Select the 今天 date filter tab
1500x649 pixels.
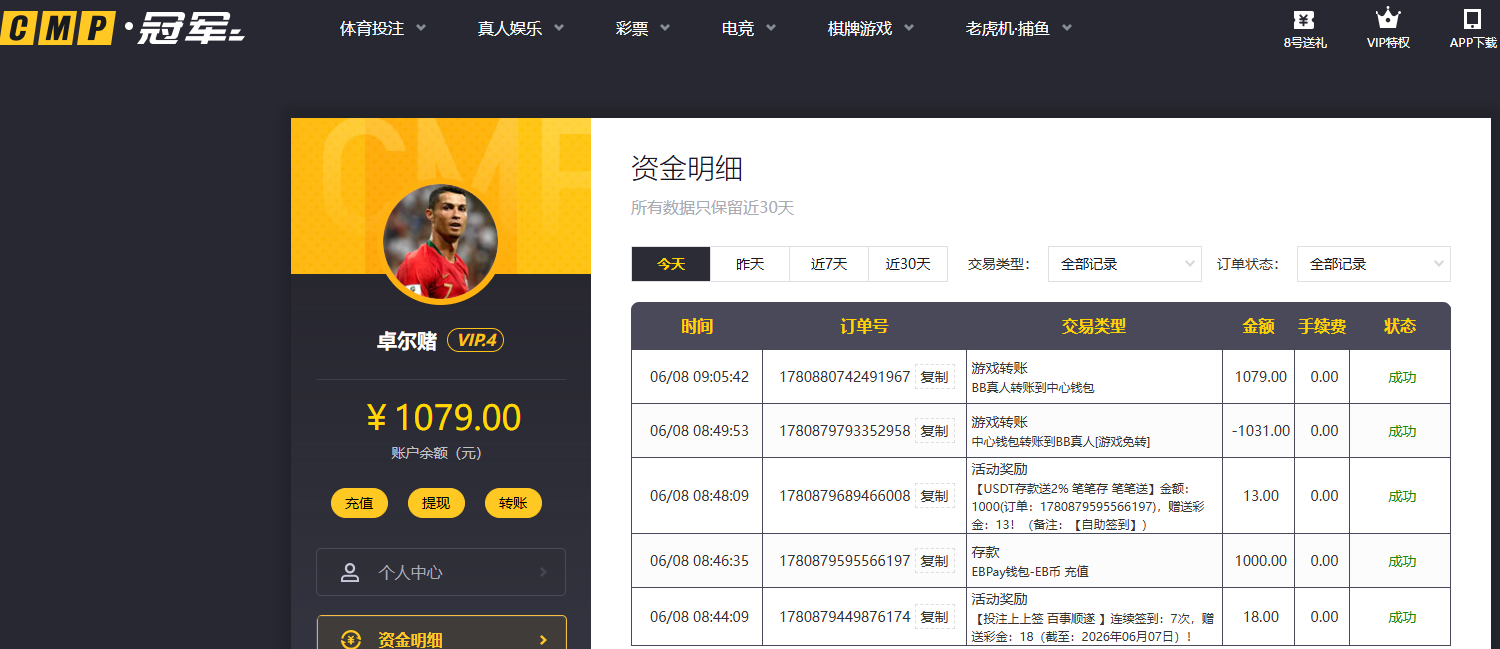click(x=671, y=264)
